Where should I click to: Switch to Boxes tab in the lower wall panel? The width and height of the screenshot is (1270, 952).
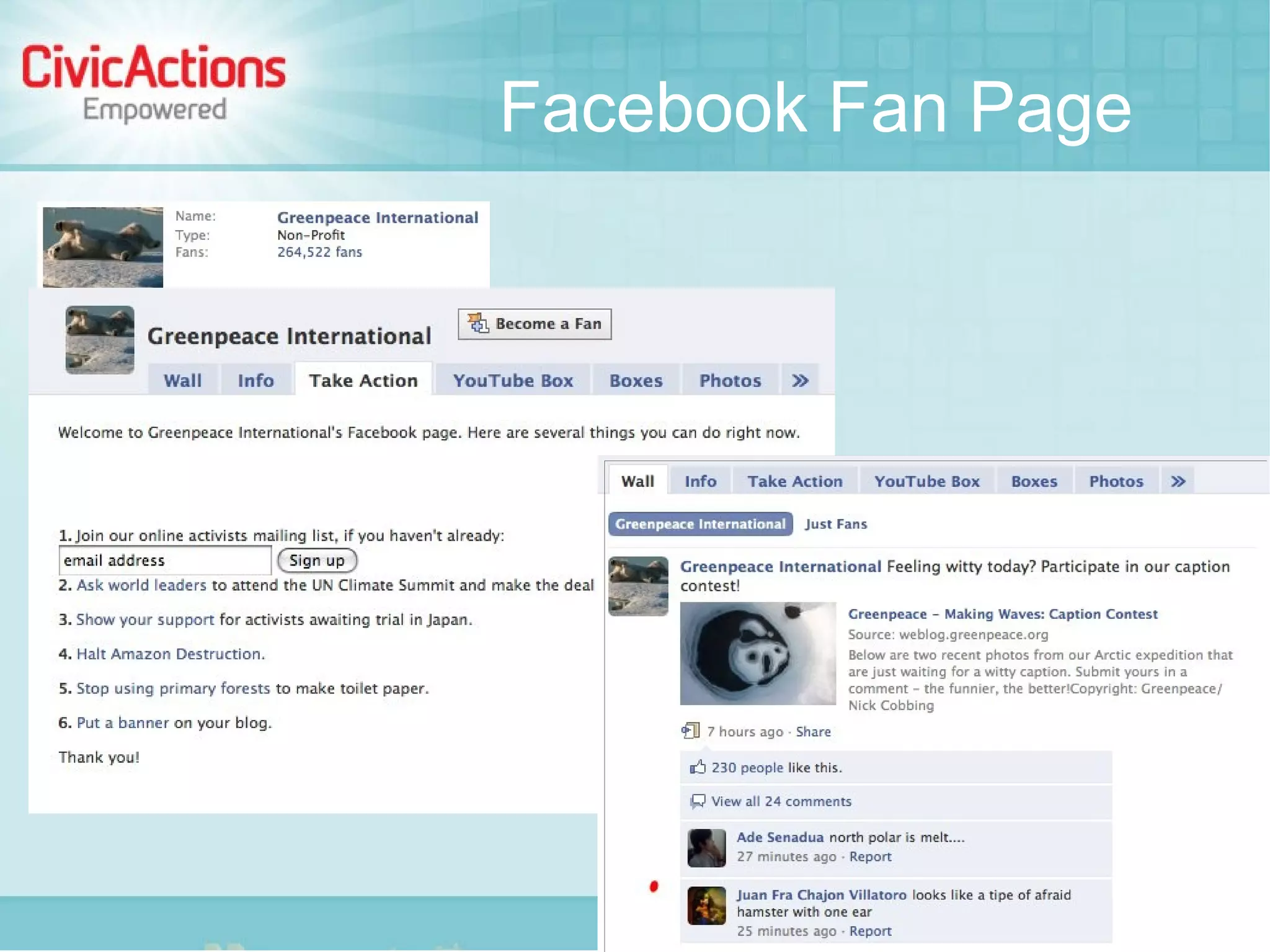click(1034, 481)
